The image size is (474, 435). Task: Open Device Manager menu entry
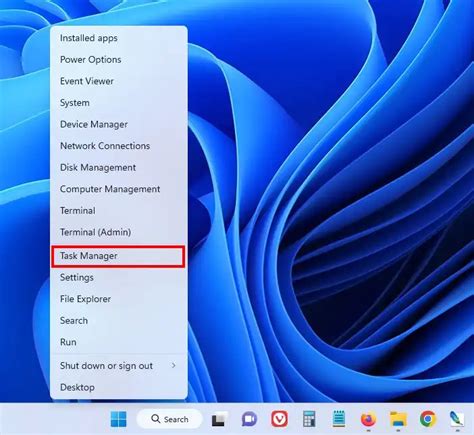119,124
